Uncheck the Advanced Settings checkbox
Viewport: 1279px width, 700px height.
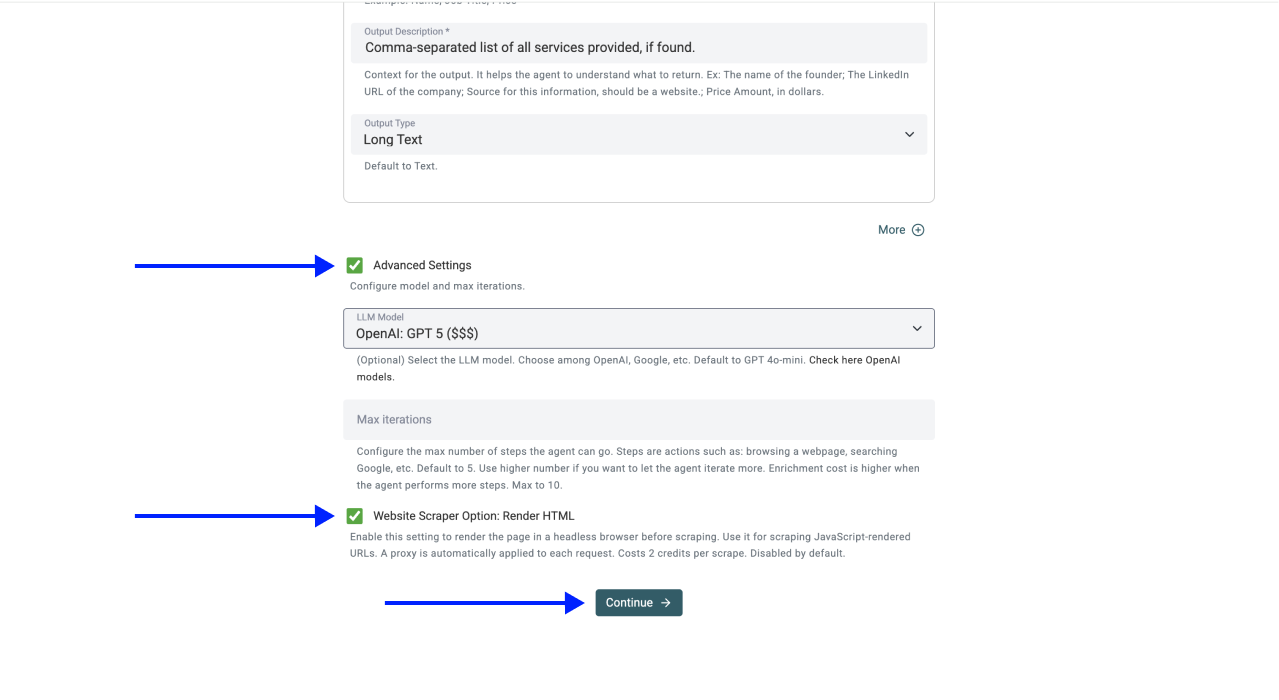[355, 265]
